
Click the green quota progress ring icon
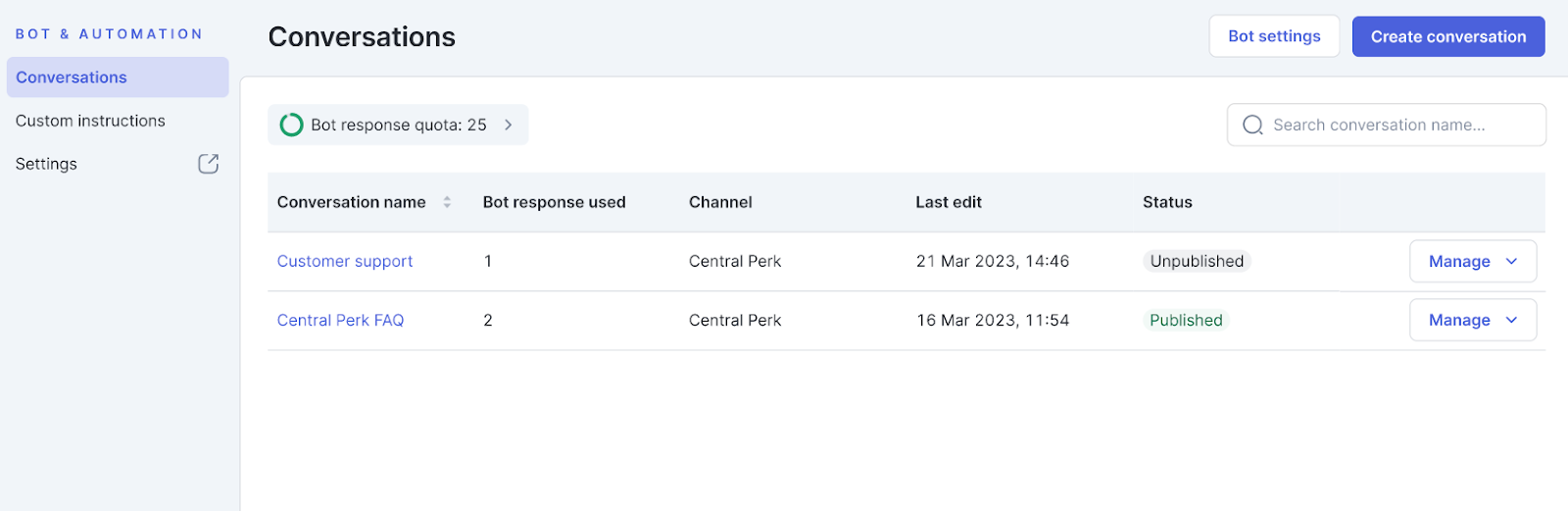coord(291,125)
